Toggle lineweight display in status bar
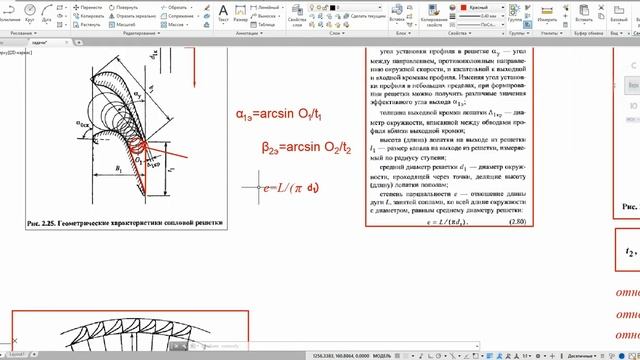The image size is (640, 360). 490,356
